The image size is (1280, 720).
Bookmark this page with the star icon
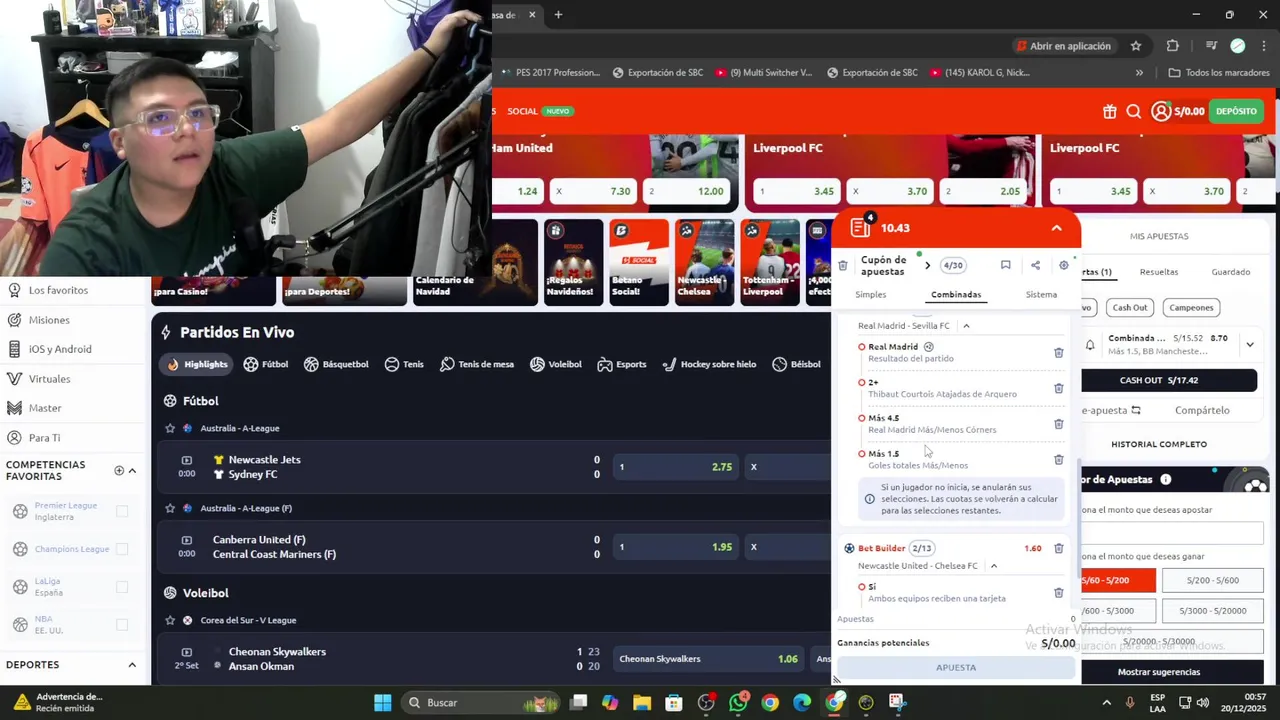[x=1136, y=46]
